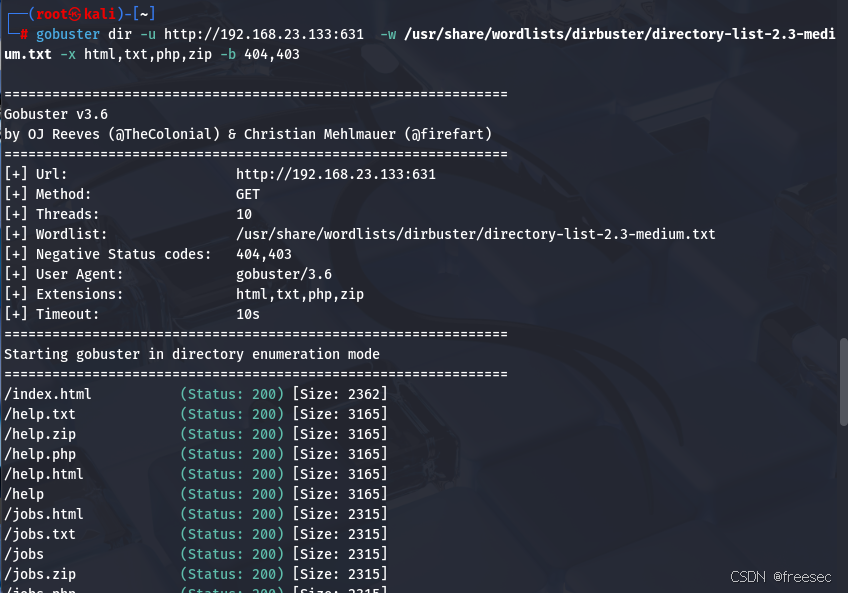Click the '[+] Method:' label
The height and width of the screenshot is (593, 848).
pos(48,194)
